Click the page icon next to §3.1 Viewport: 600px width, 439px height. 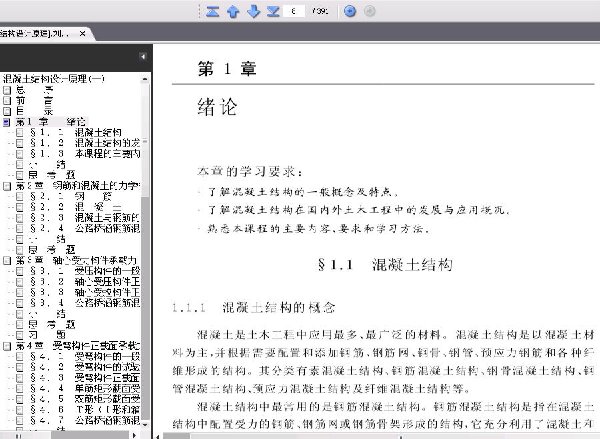[x=20, y=271]
